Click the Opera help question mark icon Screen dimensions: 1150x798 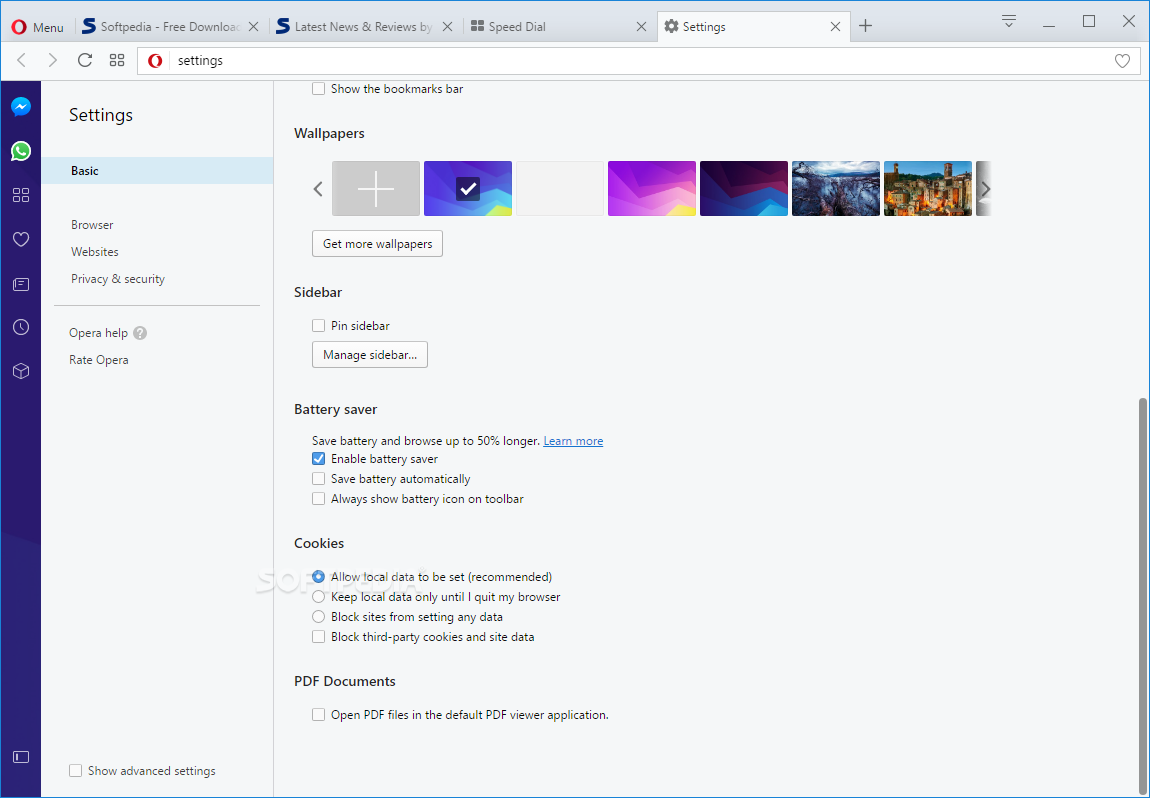point(140,333)
